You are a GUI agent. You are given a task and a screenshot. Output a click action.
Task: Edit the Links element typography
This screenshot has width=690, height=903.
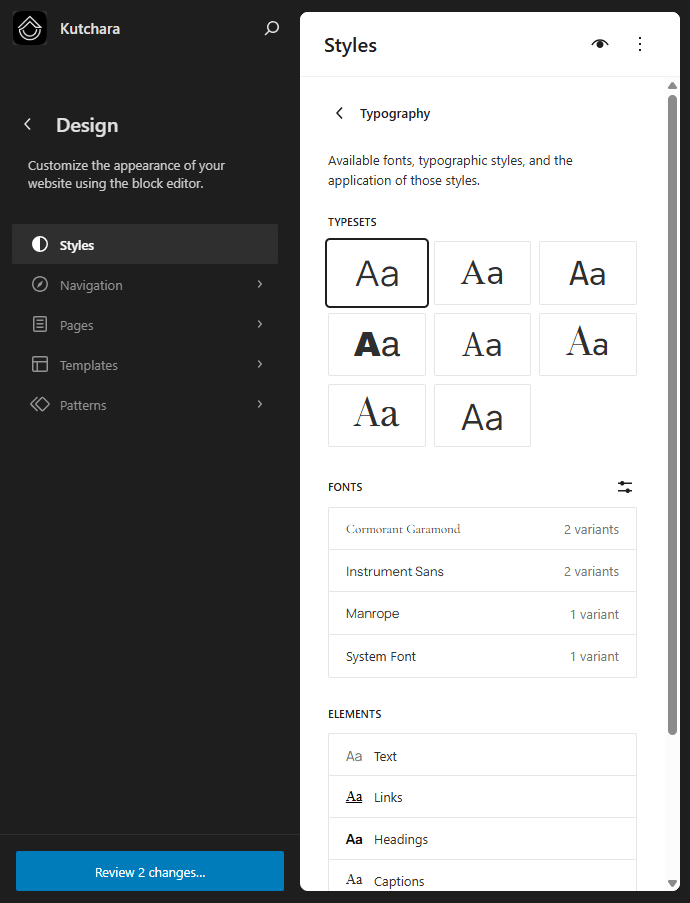[x=482, y=797]
